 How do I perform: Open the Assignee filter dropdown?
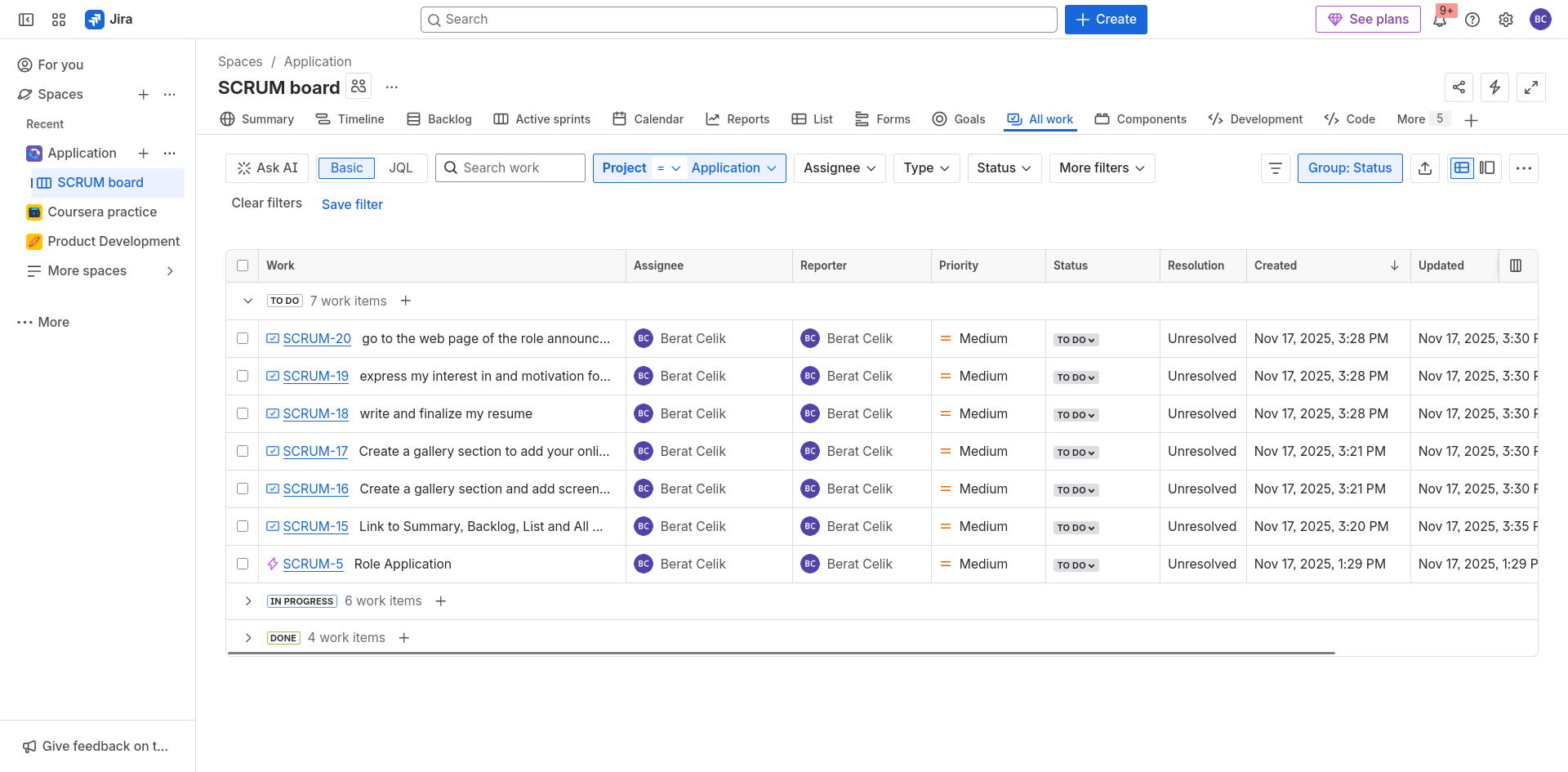click(839, 168)
